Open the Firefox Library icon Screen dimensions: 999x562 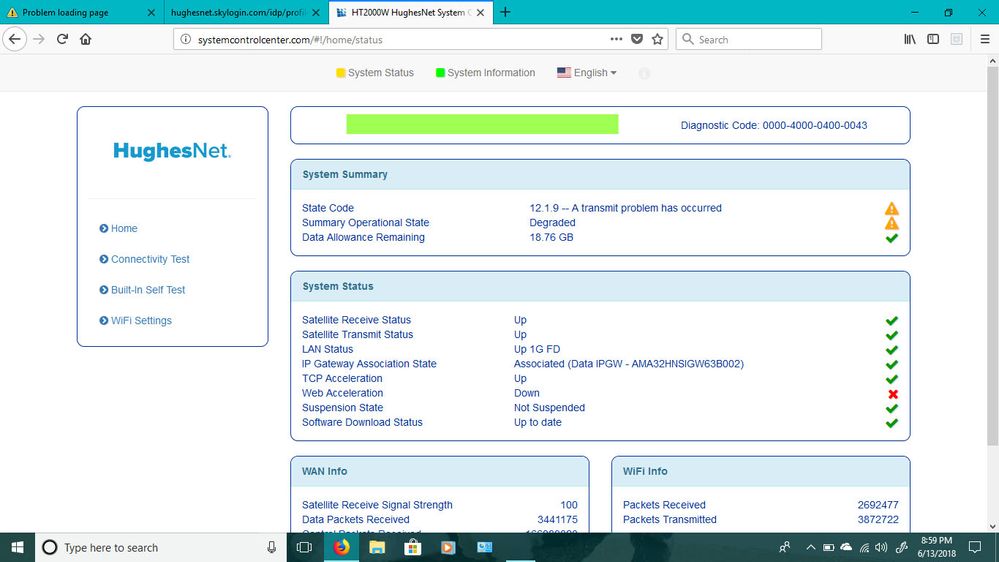tap(910, 39)
